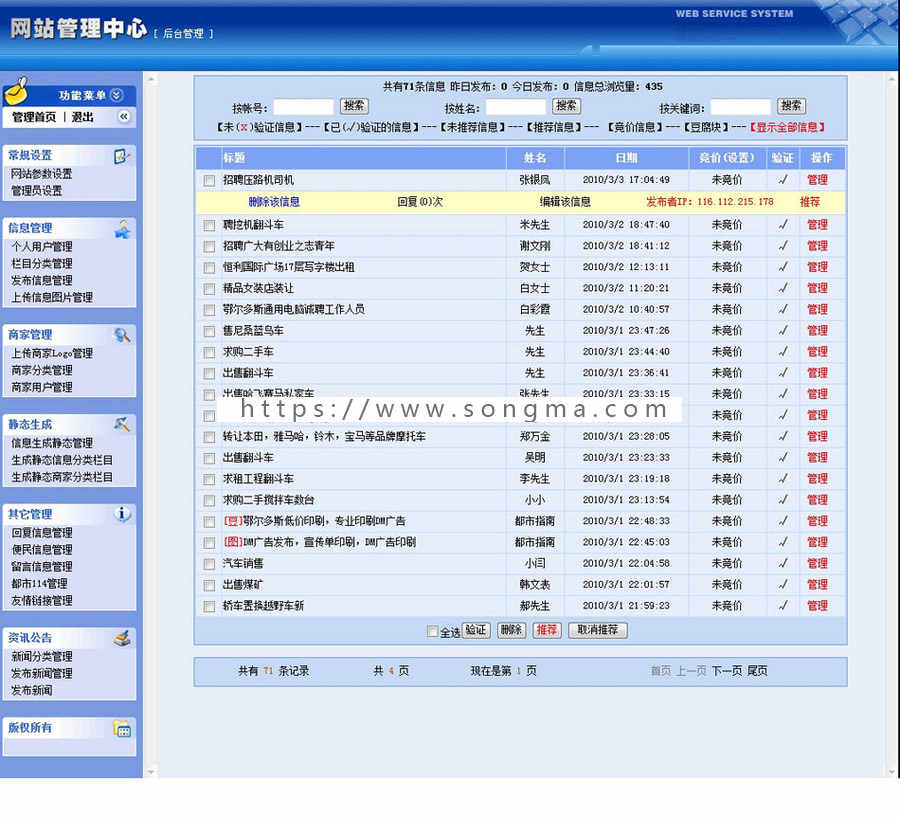This screenshot has width=900, height=818.
Task: Focus the 按关键词 input field
Action: click(740, 107)
